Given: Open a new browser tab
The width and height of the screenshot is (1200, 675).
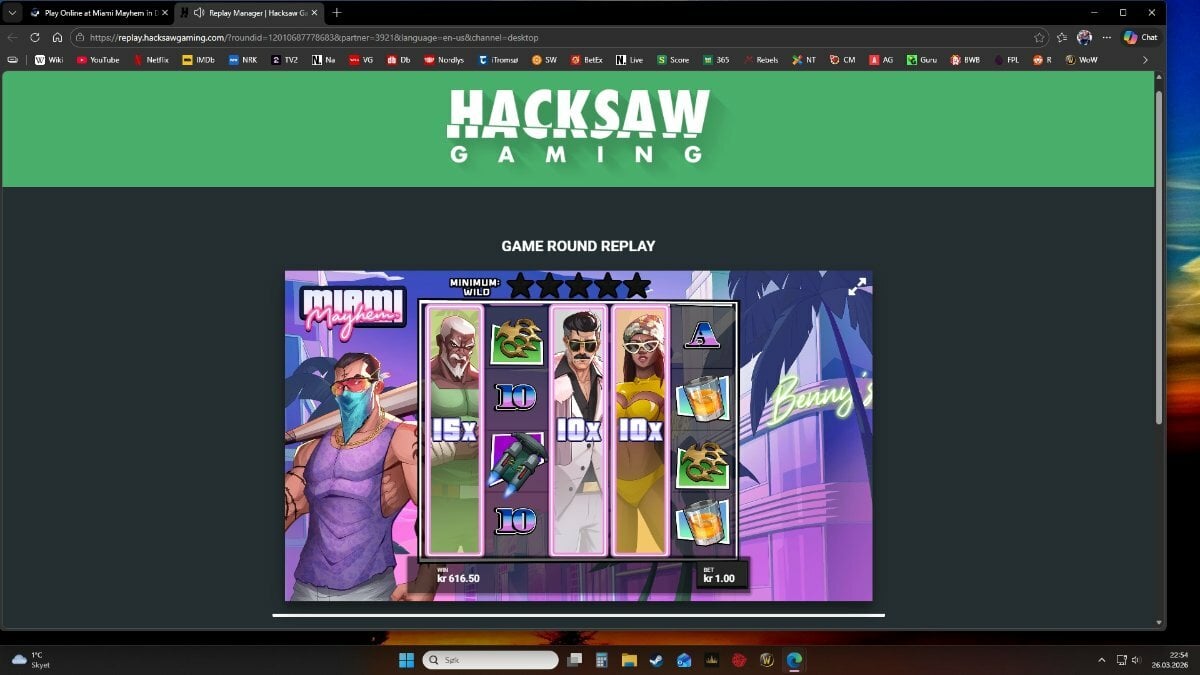Looking at the screenshot, I should pos(336,13).
